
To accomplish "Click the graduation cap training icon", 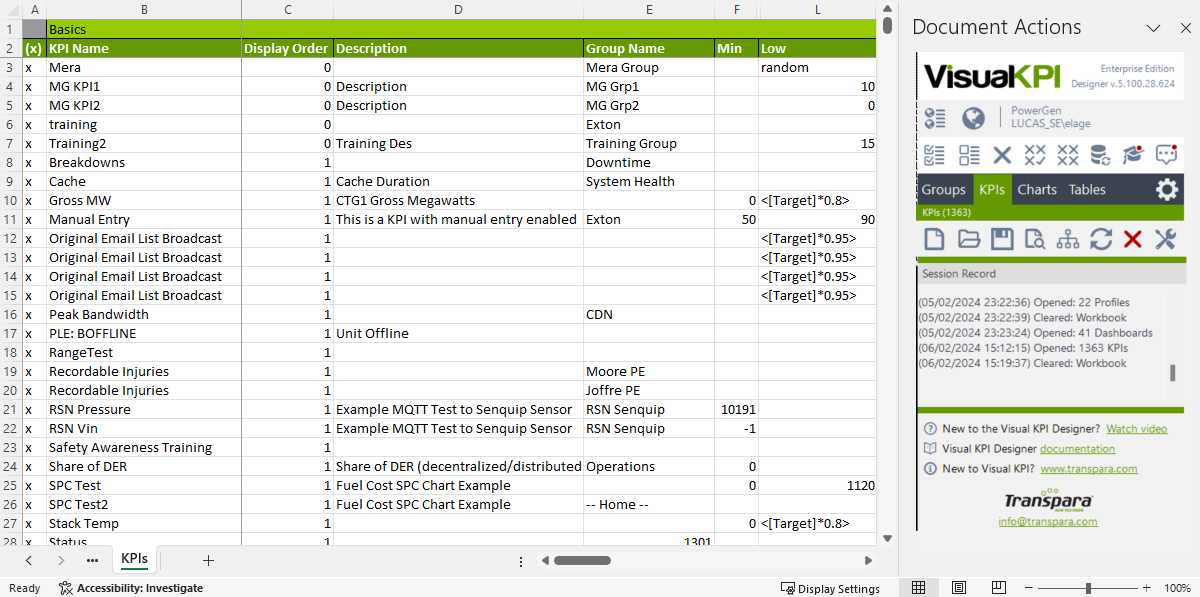I will tap(1132, 155).
